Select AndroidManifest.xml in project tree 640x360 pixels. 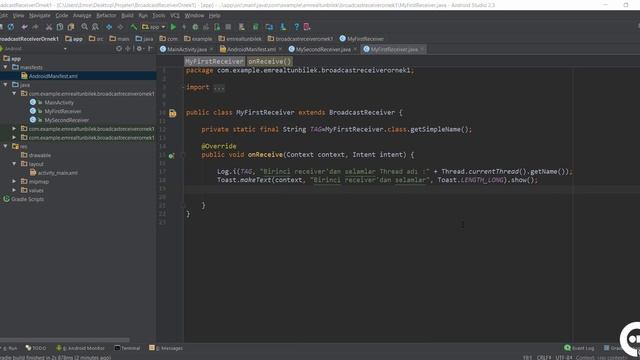click(x=49, y=76)
